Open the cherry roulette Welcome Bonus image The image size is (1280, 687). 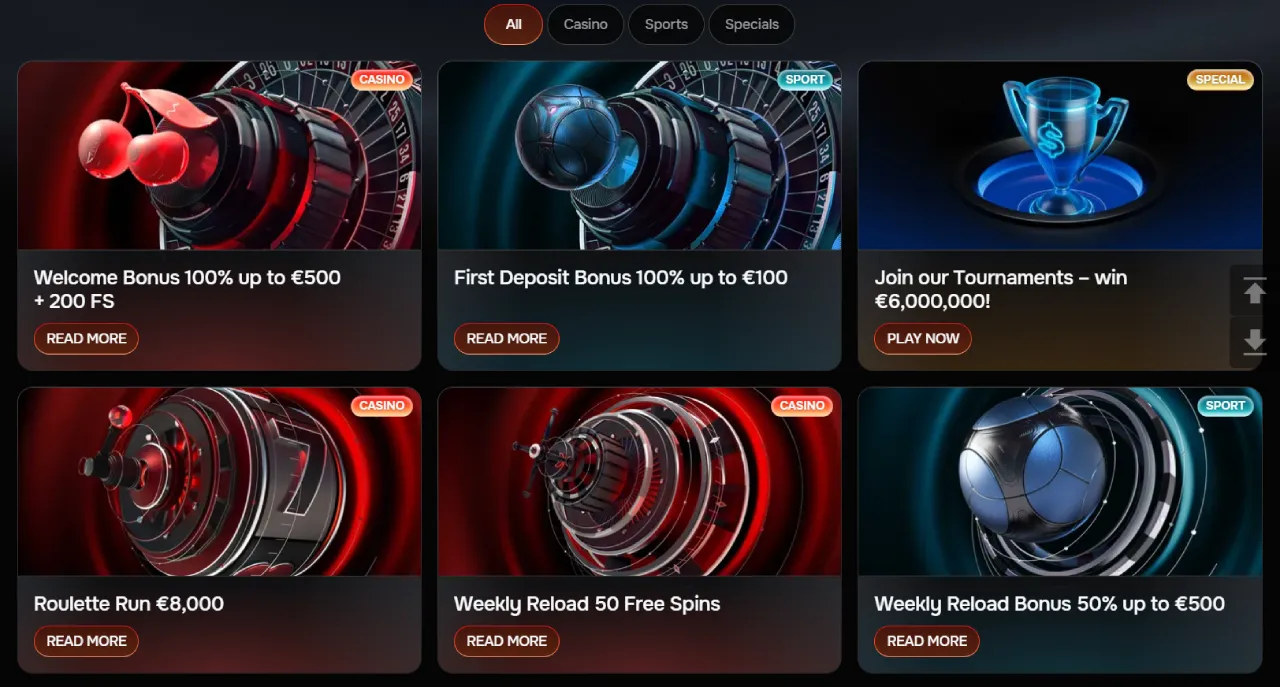[219, 155]
